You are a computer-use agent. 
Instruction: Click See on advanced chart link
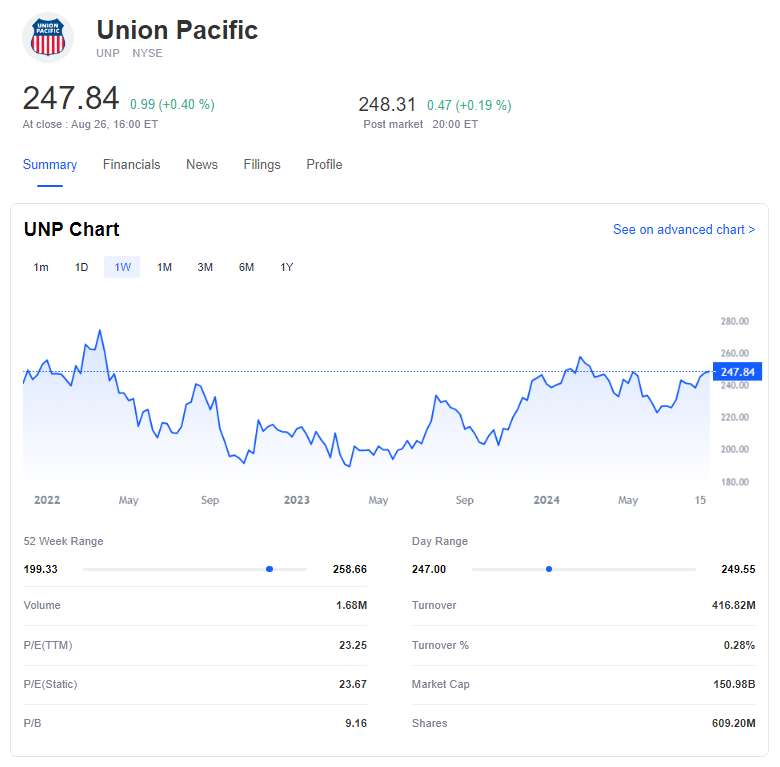pyautogui.click(x=683, y=230)
